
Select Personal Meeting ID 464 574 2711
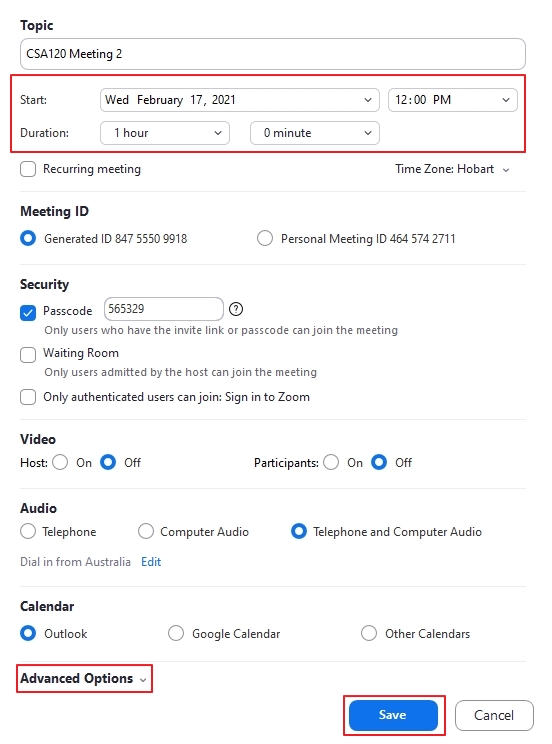(x=265, y=238)
